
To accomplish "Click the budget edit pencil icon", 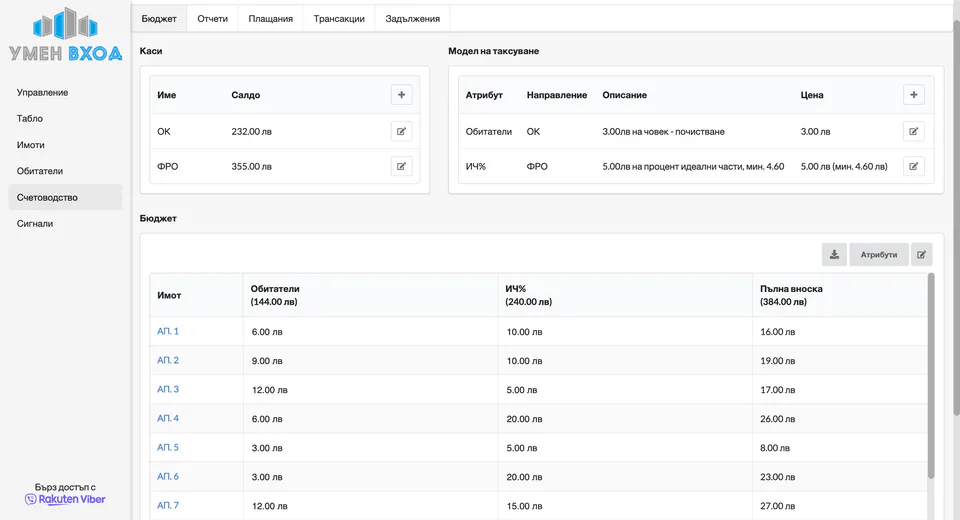I will (x=921, y=254).
